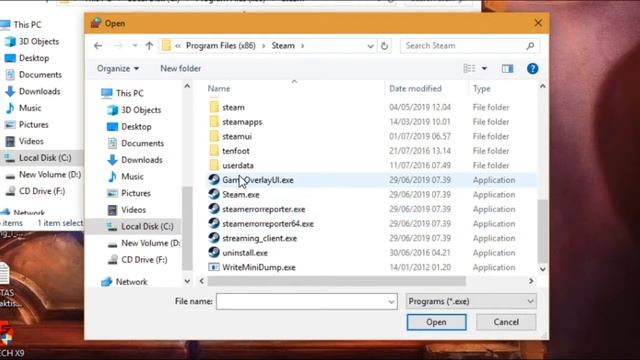Click Steam breadcrumb in address path

tap(283, 46)
